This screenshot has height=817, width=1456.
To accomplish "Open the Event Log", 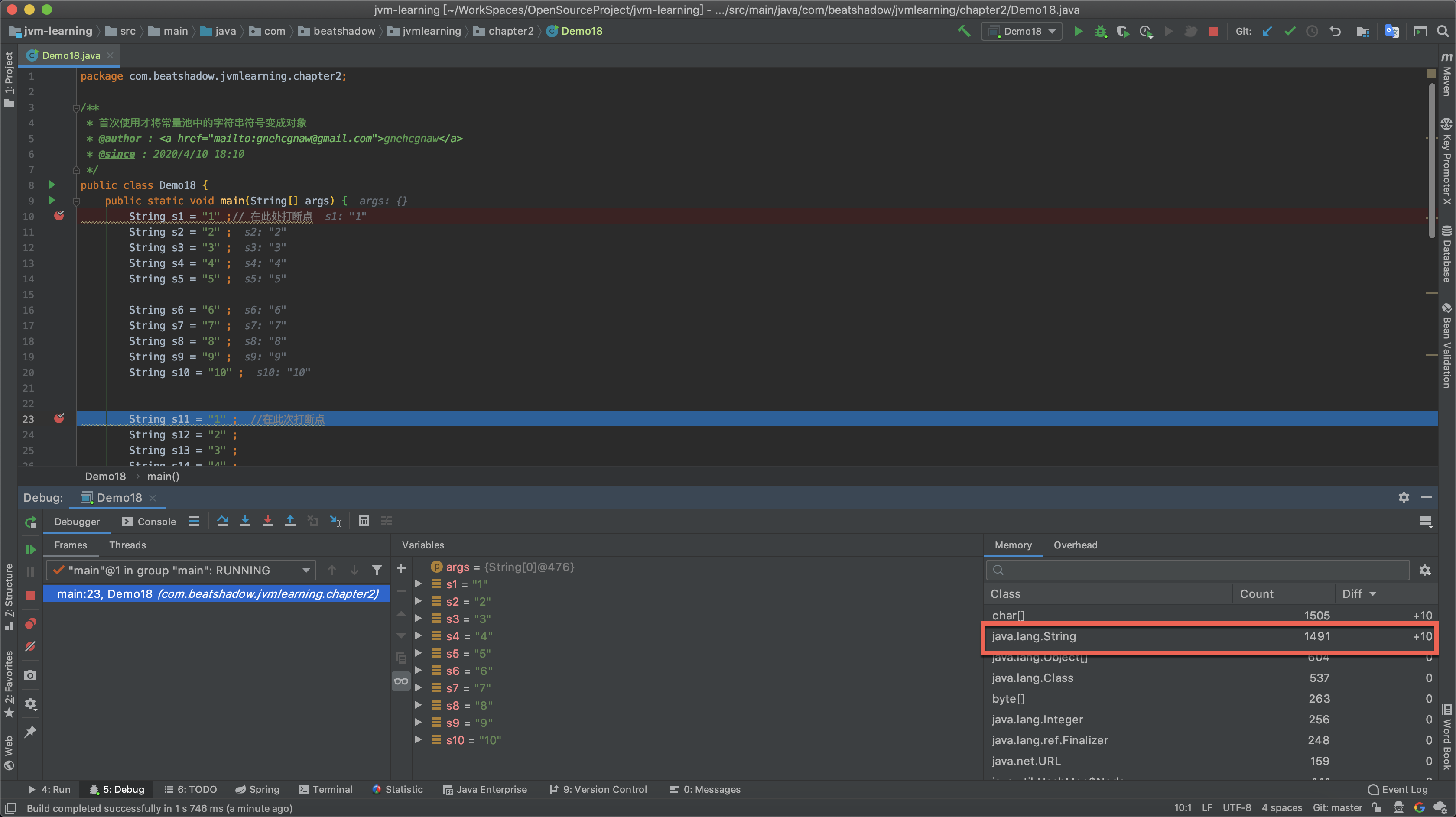I will [1398, 789].
